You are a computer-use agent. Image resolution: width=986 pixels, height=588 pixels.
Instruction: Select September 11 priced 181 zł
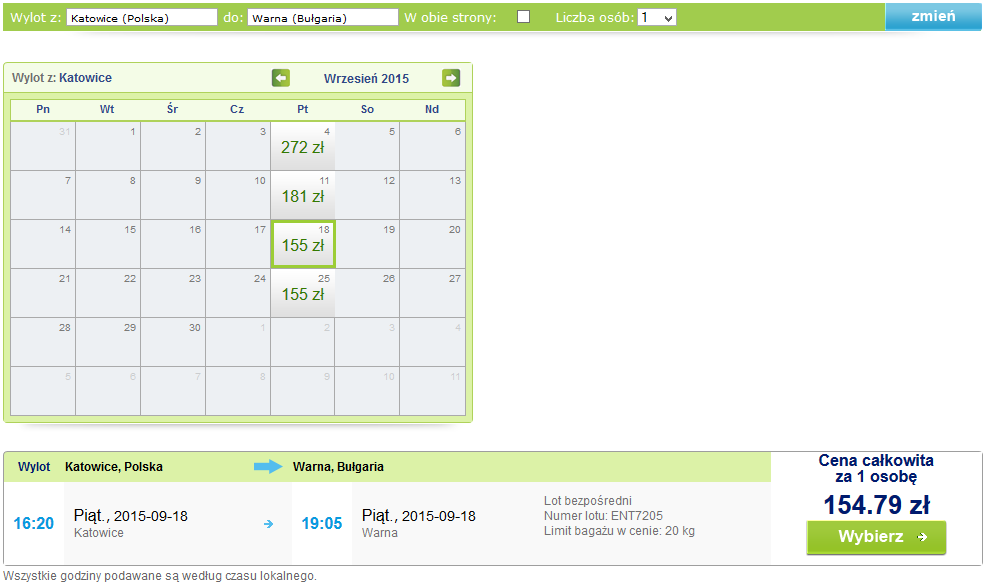pyautogui.click(x=303, y=195)
